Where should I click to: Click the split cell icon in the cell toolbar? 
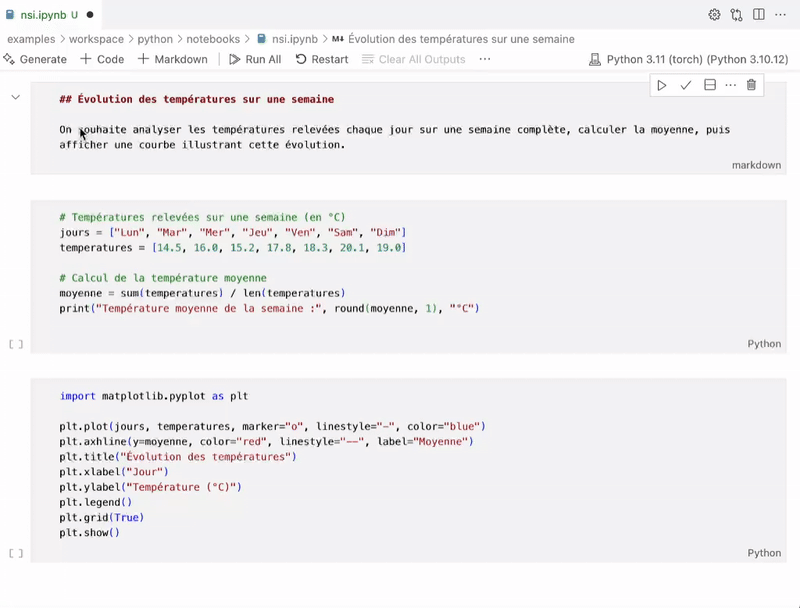tap(710, 85)
